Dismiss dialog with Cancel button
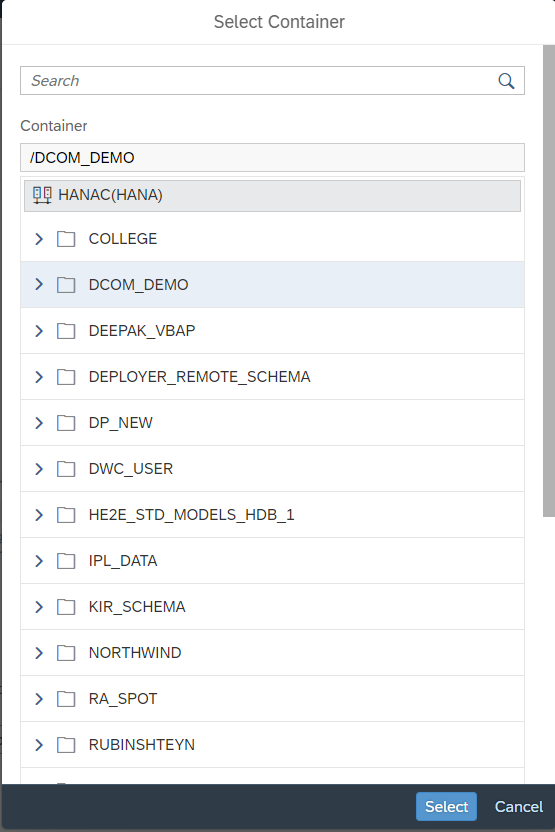This screenshot has height=832, width=555. point(518,807)
